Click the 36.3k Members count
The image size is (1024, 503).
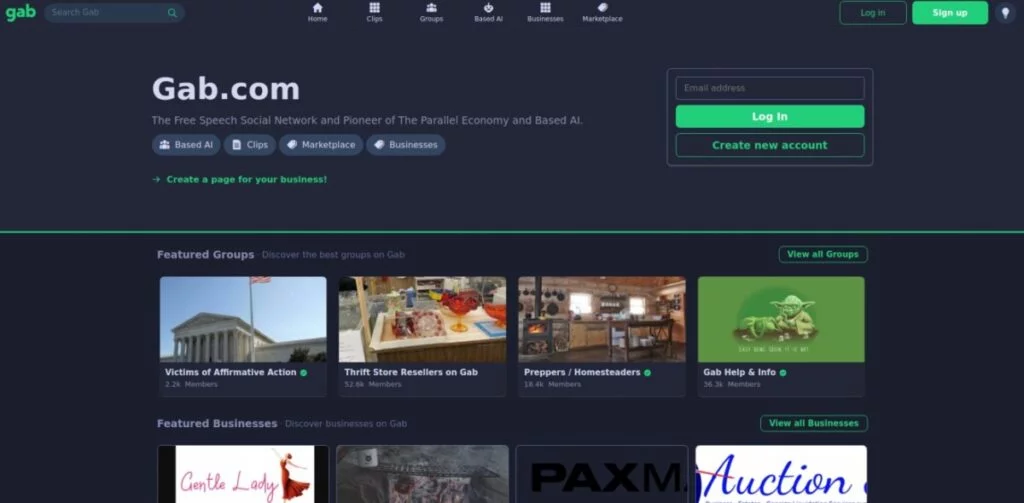(x=731, y=385)
